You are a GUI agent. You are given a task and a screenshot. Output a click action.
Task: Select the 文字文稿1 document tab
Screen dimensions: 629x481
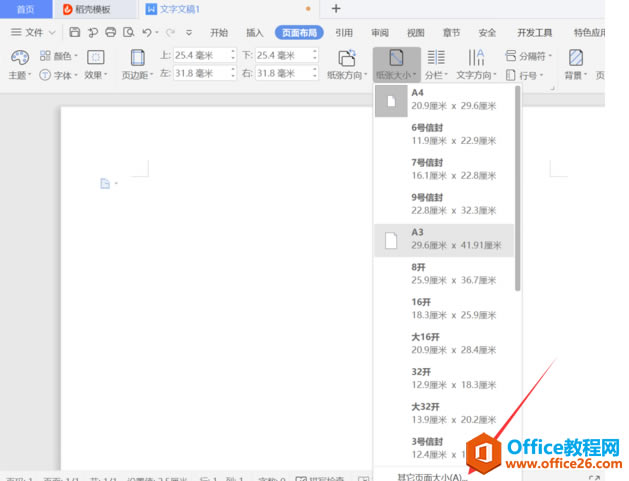pyautogui.click(x=229, y=9)
